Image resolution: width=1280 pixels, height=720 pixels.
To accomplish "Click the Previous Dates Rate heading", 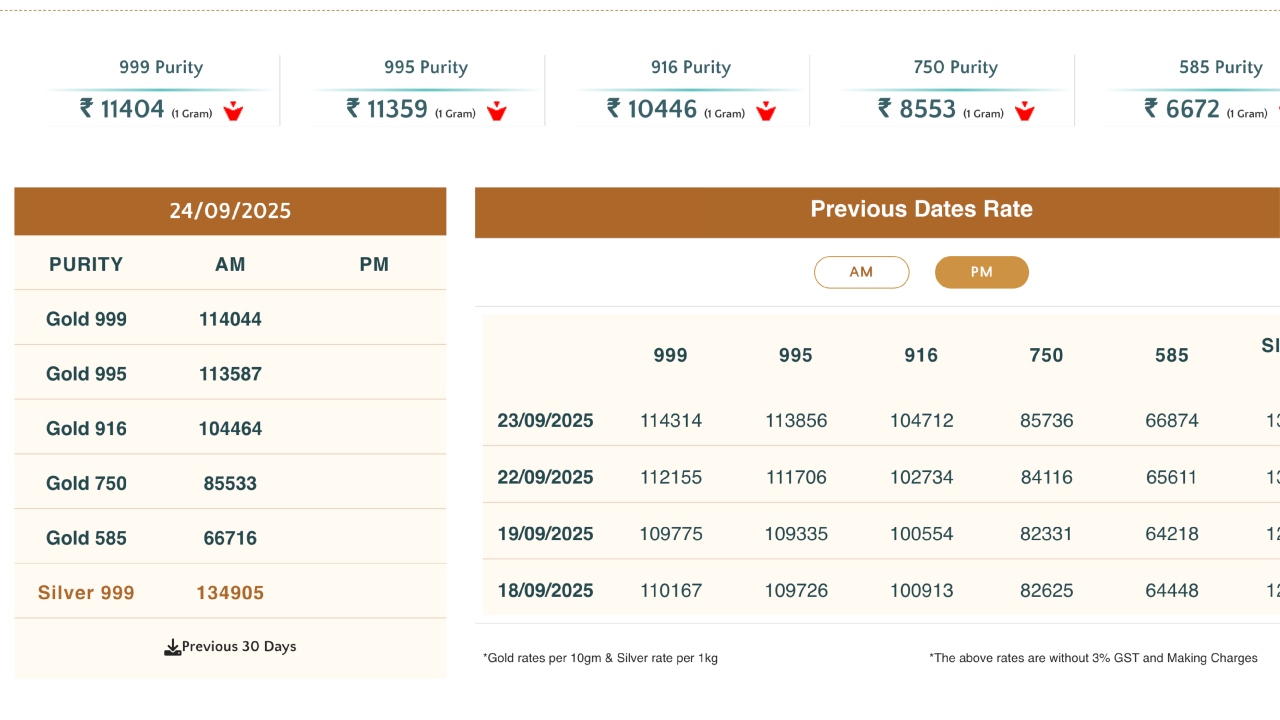I will [921, 209].
